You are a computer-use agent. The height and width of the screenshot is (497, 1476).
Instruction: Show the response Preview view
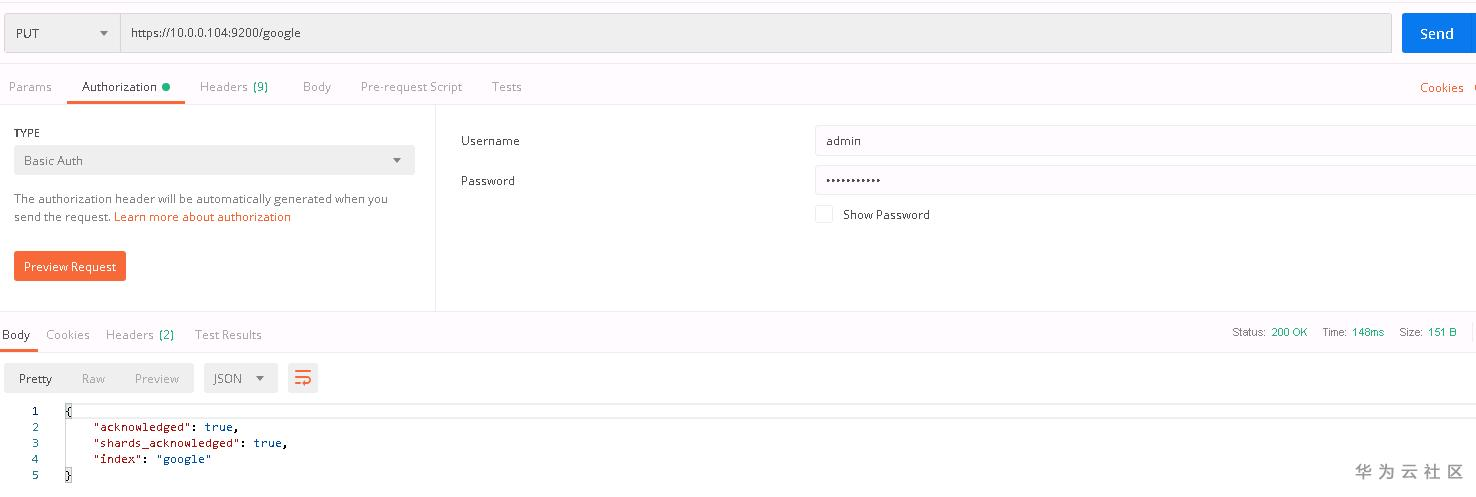[157, 378]
